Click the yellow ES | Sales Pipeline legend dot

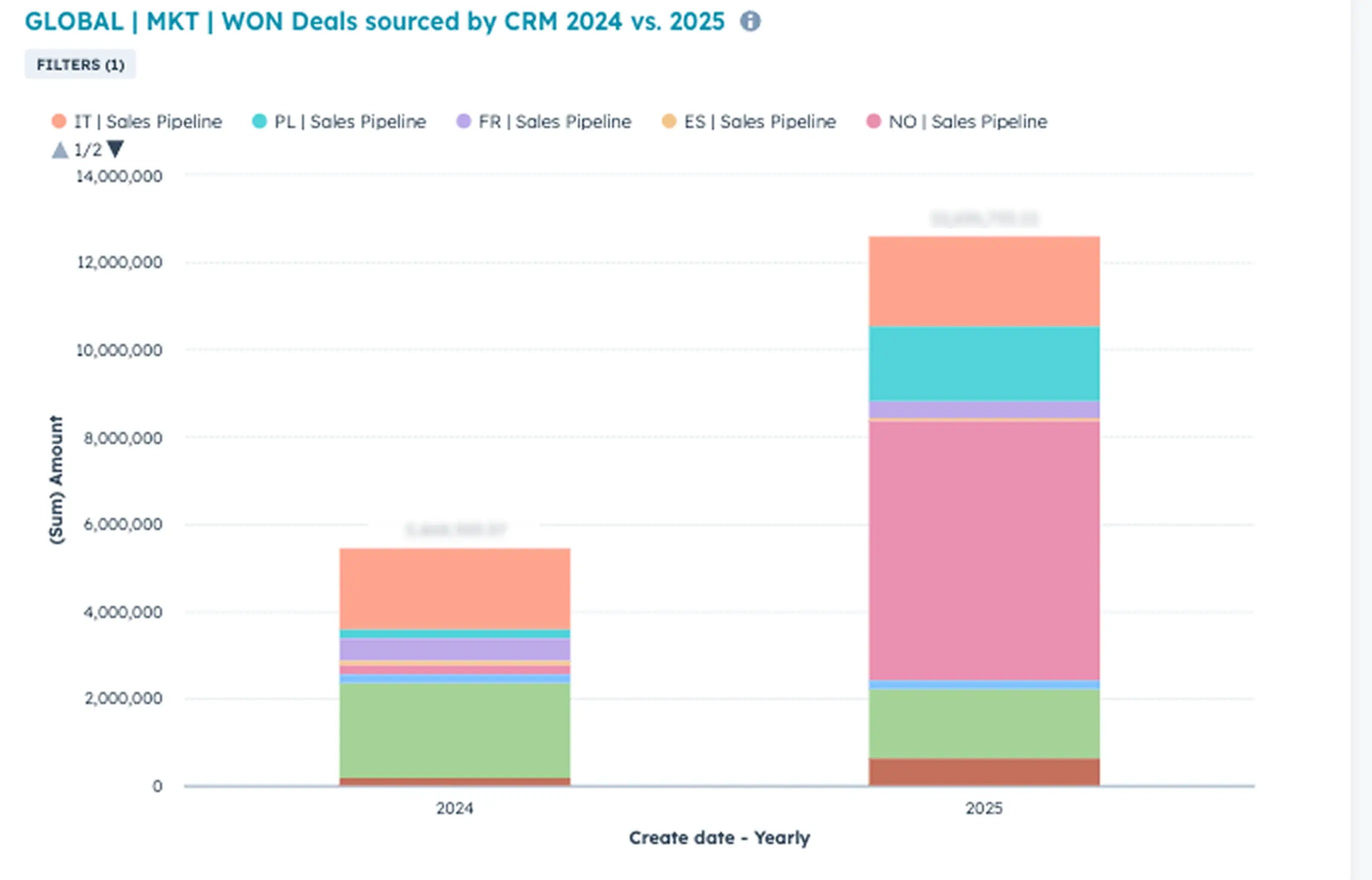669,121
